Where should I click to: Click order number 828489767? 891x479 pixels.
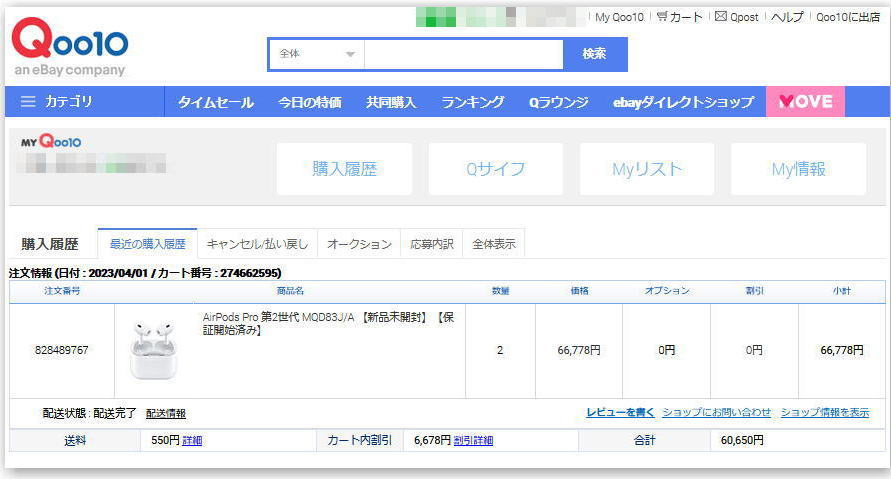coord(61,350)
